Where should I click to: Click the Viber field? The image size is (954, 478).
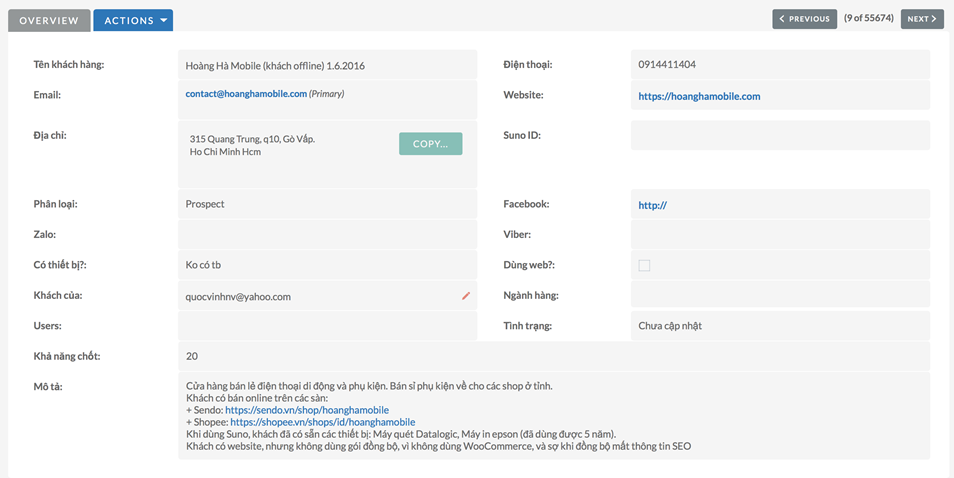(780, 235)
